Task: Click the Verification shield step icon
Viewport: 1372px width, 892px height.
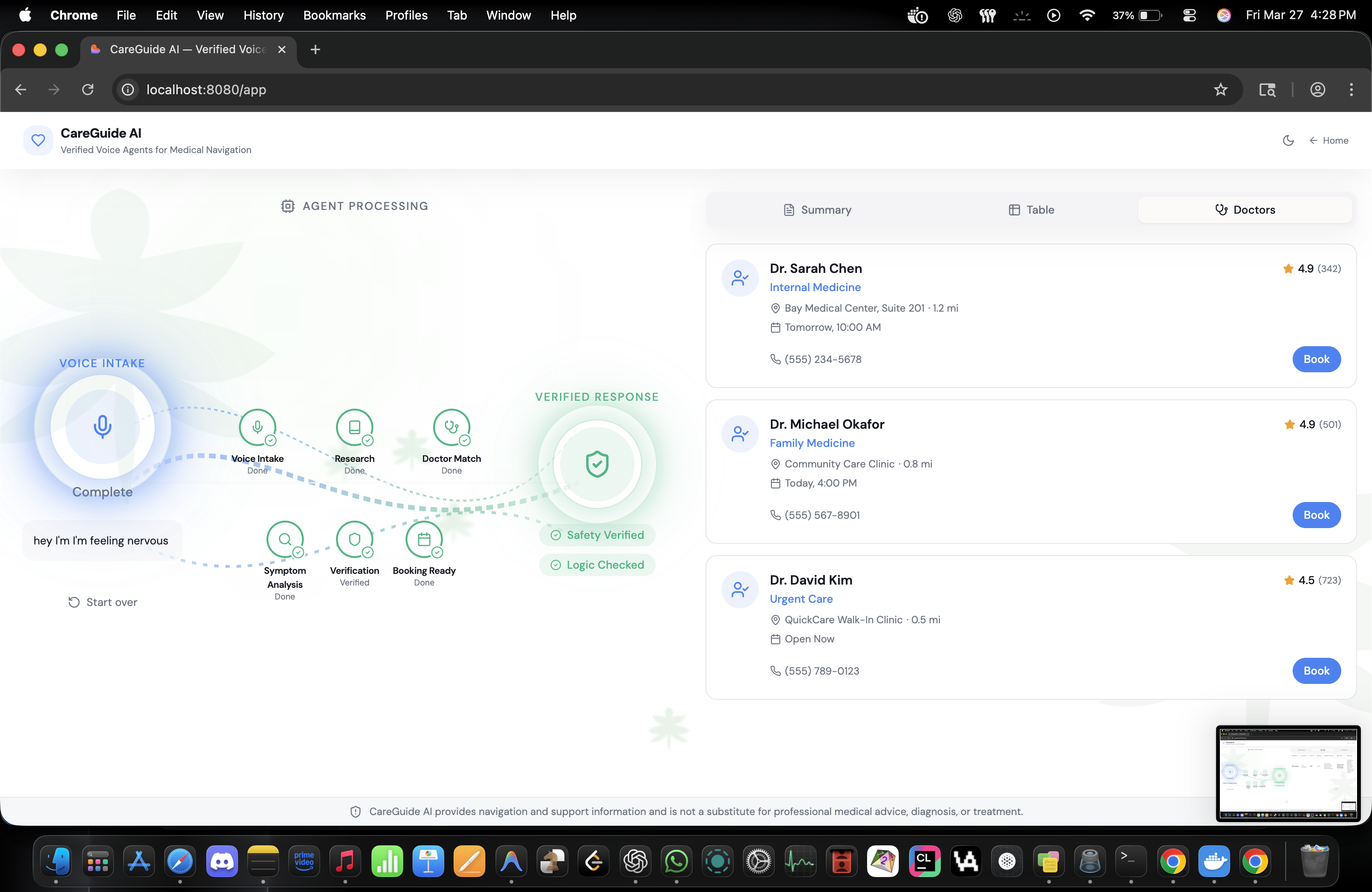Action: coord(354,539)
